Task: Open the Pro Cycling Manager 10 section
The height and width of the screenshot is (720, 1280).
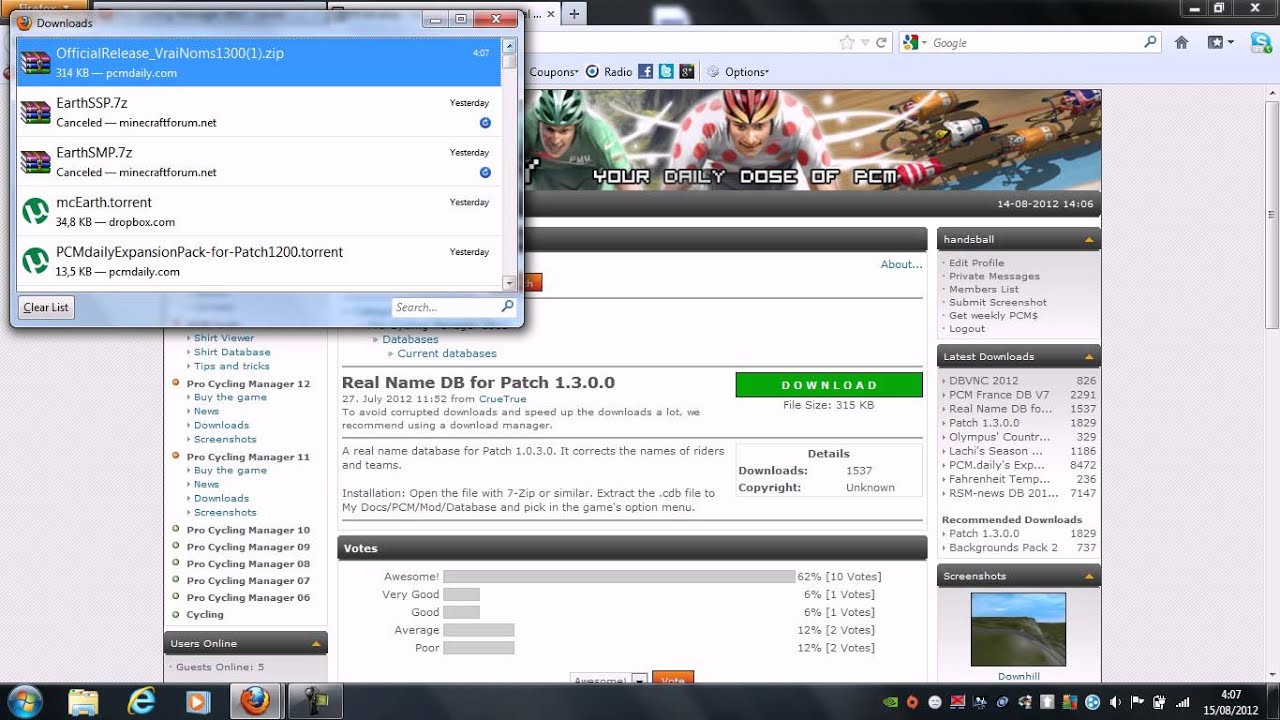Action: [x=248, y=531]
